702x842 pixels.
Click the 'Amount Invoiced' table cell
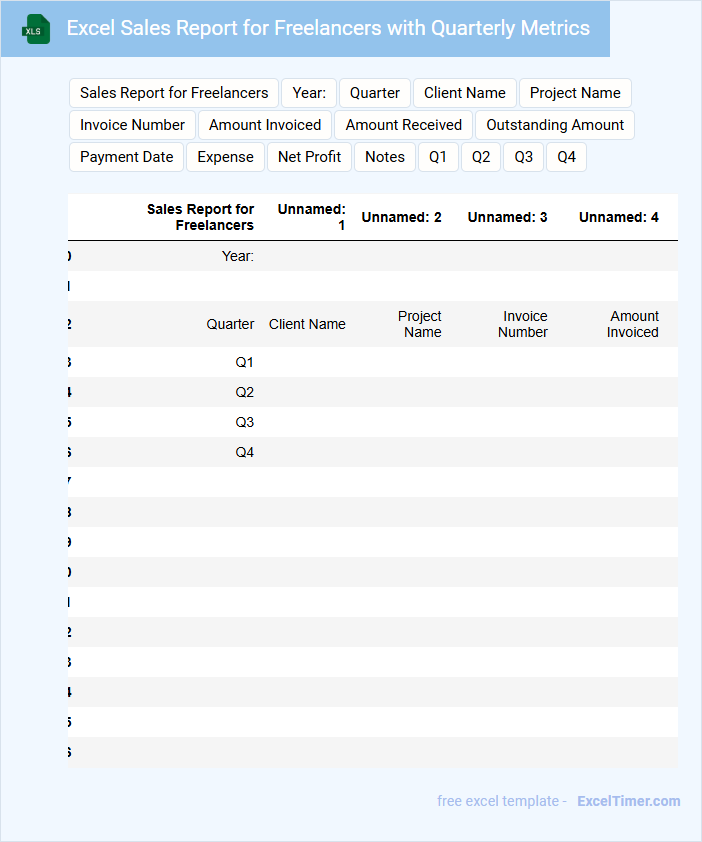633,324
